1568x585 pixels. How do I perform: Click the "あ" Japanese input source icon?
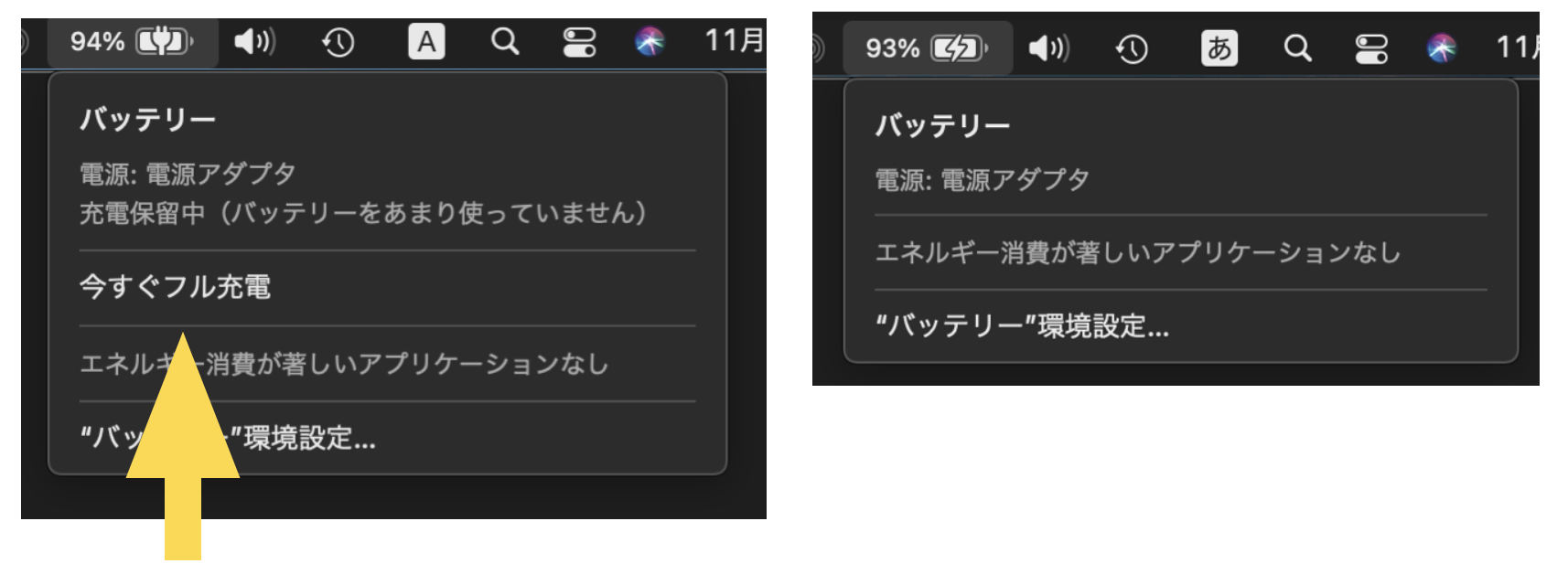coord(1219,48)
